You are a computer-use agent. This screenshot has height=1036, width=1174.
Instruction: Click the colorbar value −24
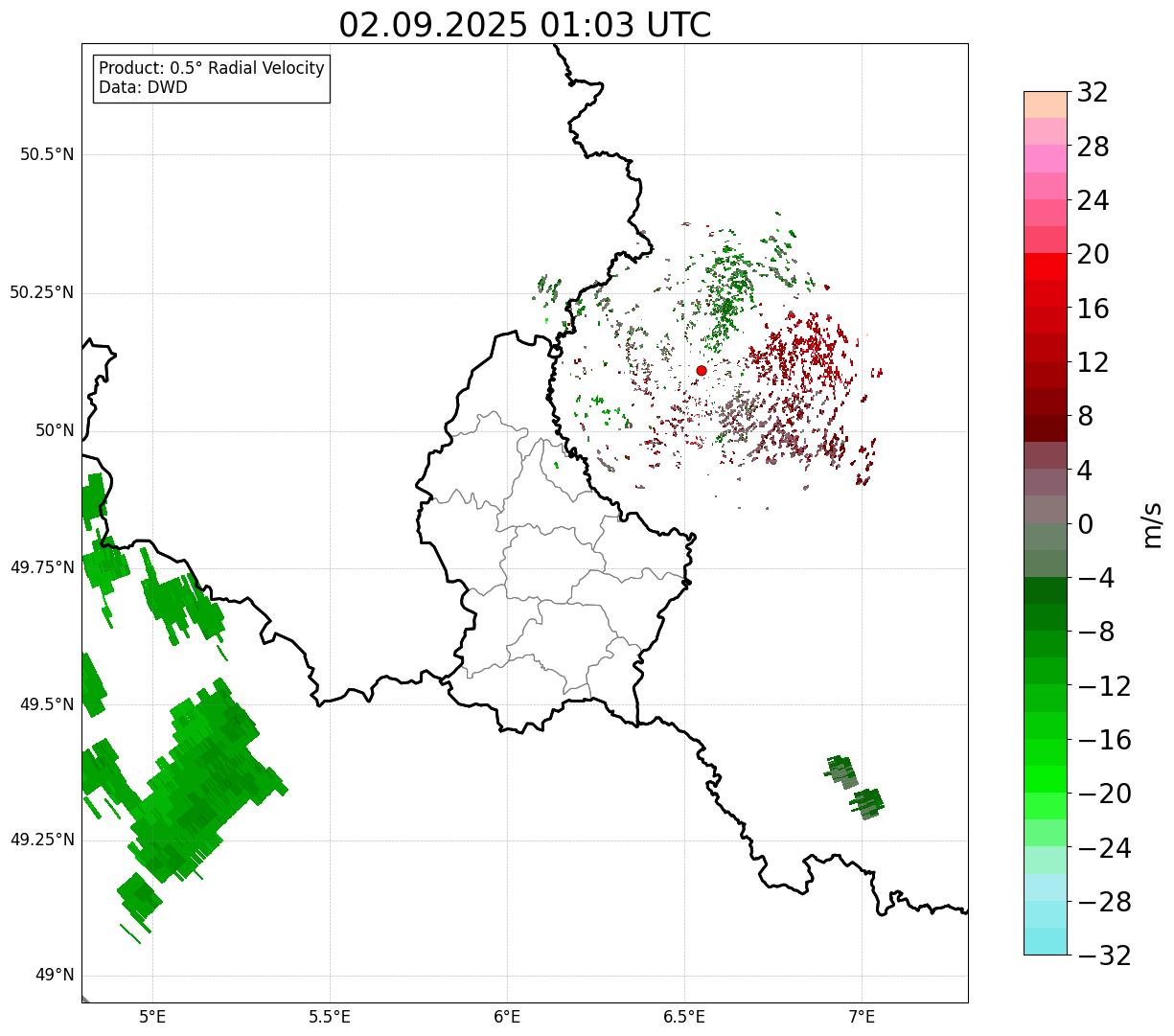[1104, 848]
